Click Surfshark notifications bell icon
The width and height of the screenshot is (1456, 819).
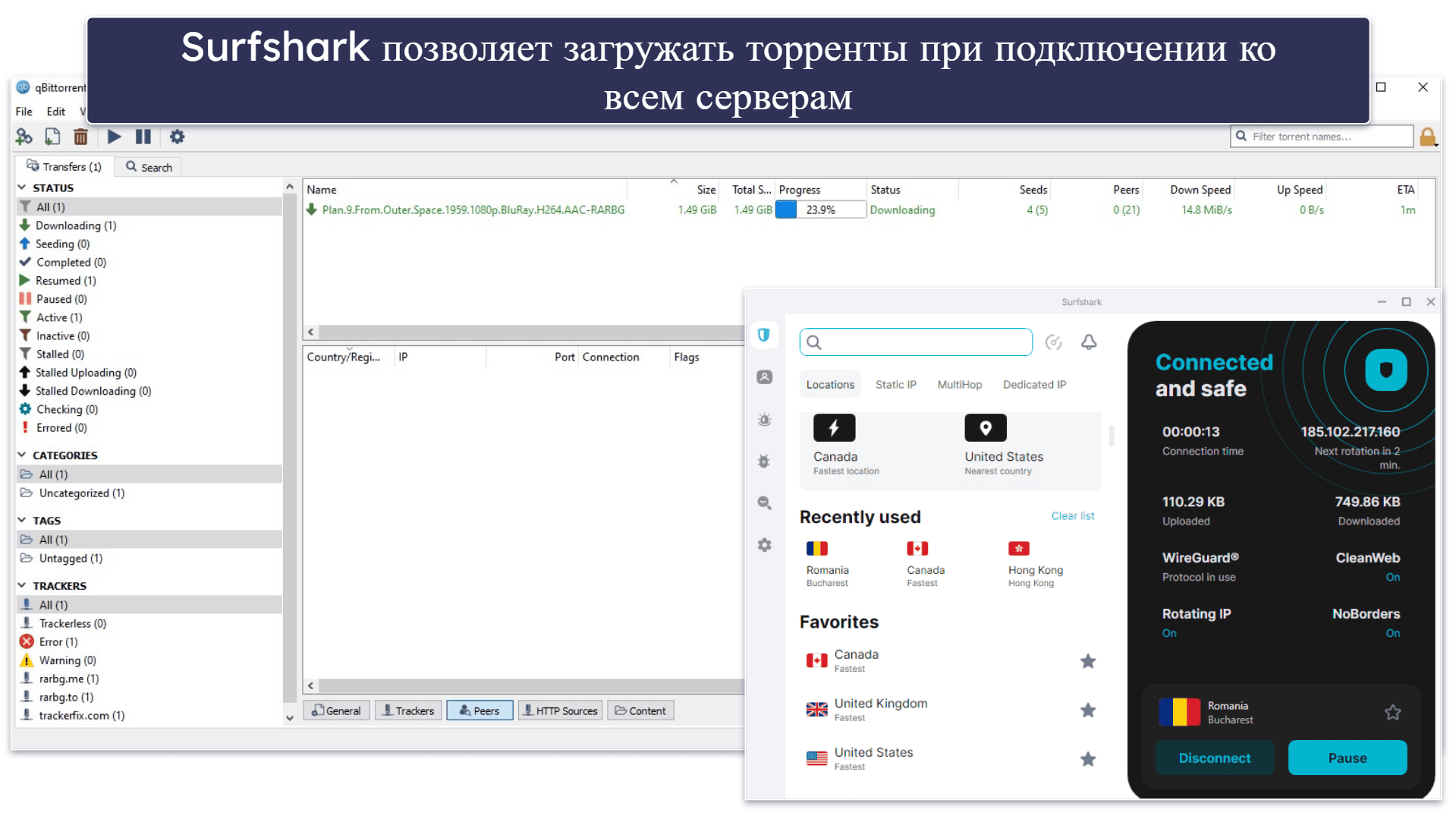tap(1089, 342)
